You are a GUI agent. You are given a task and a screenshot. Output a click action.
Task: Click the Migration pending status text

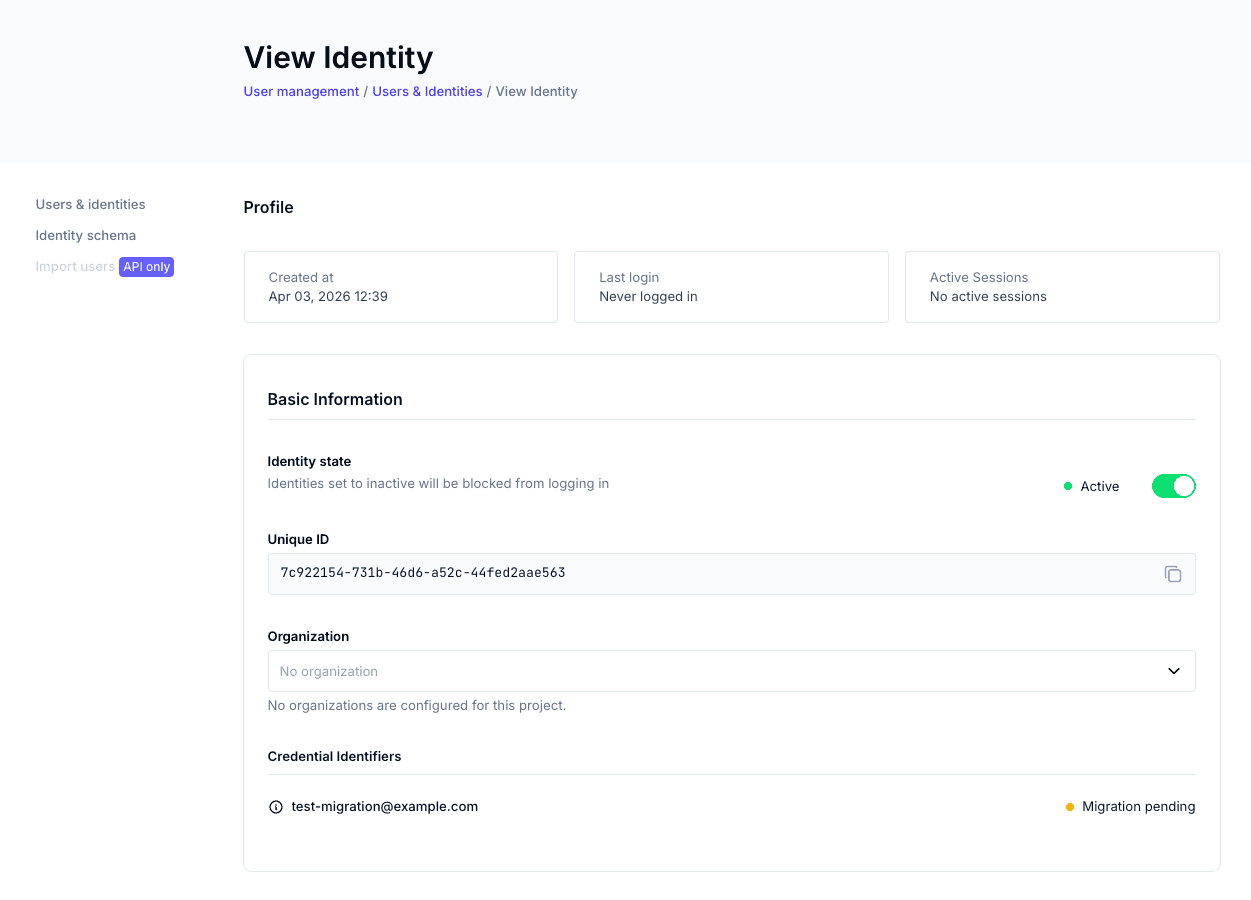click(x=1139, y=806)
